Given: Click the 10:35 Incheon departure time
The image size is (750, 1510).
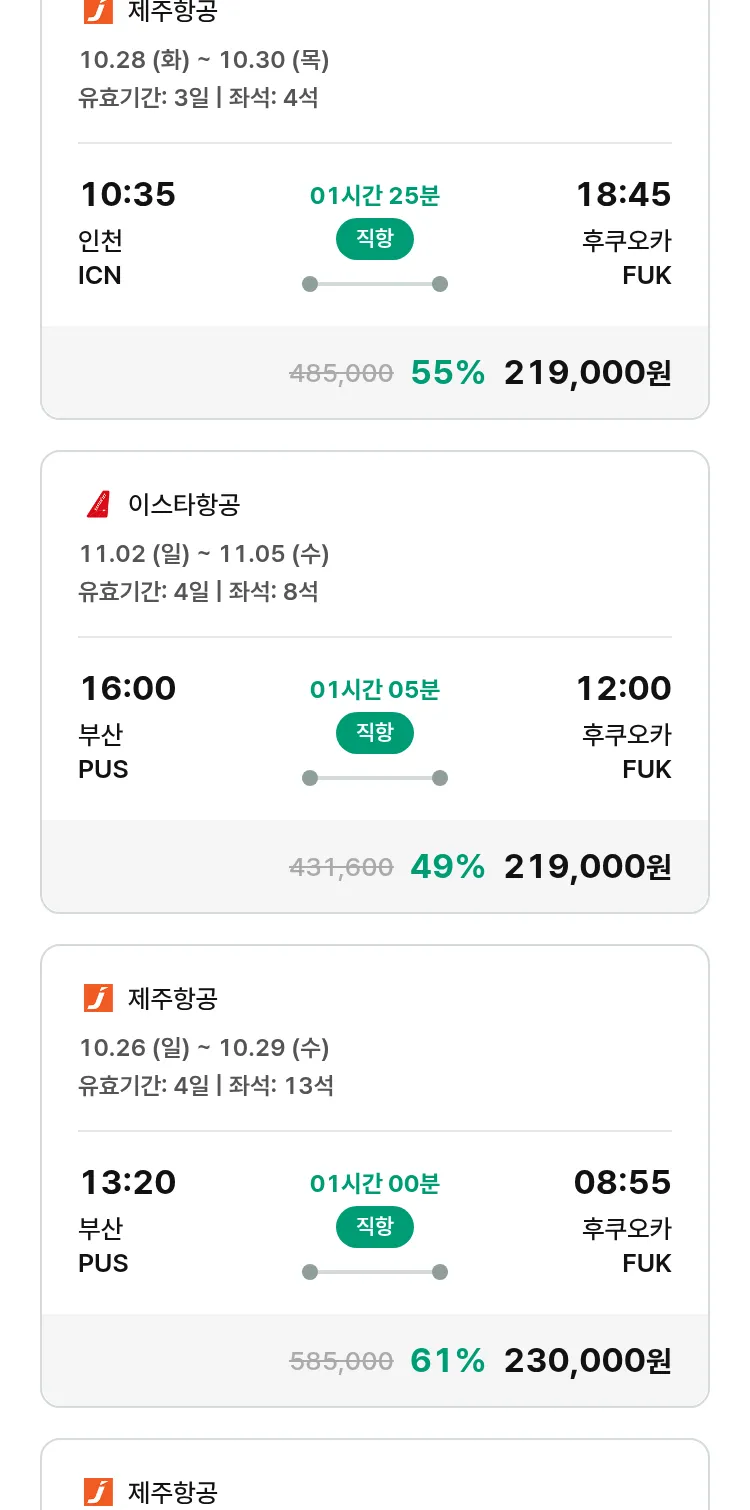Looking at the screenshot, I should (128, 195).
